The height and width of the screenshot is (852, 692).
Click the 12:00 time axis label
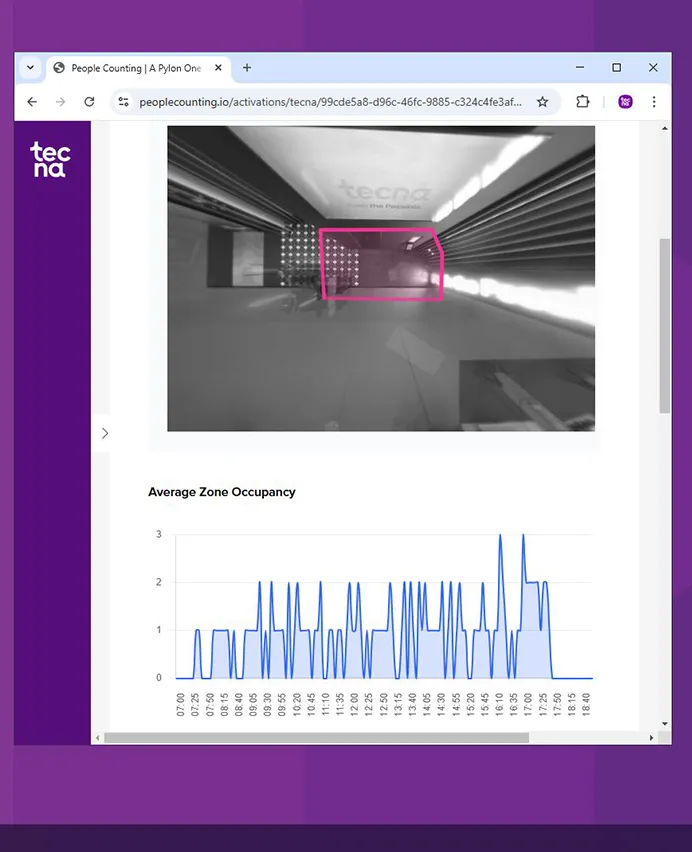pos(354,704)
